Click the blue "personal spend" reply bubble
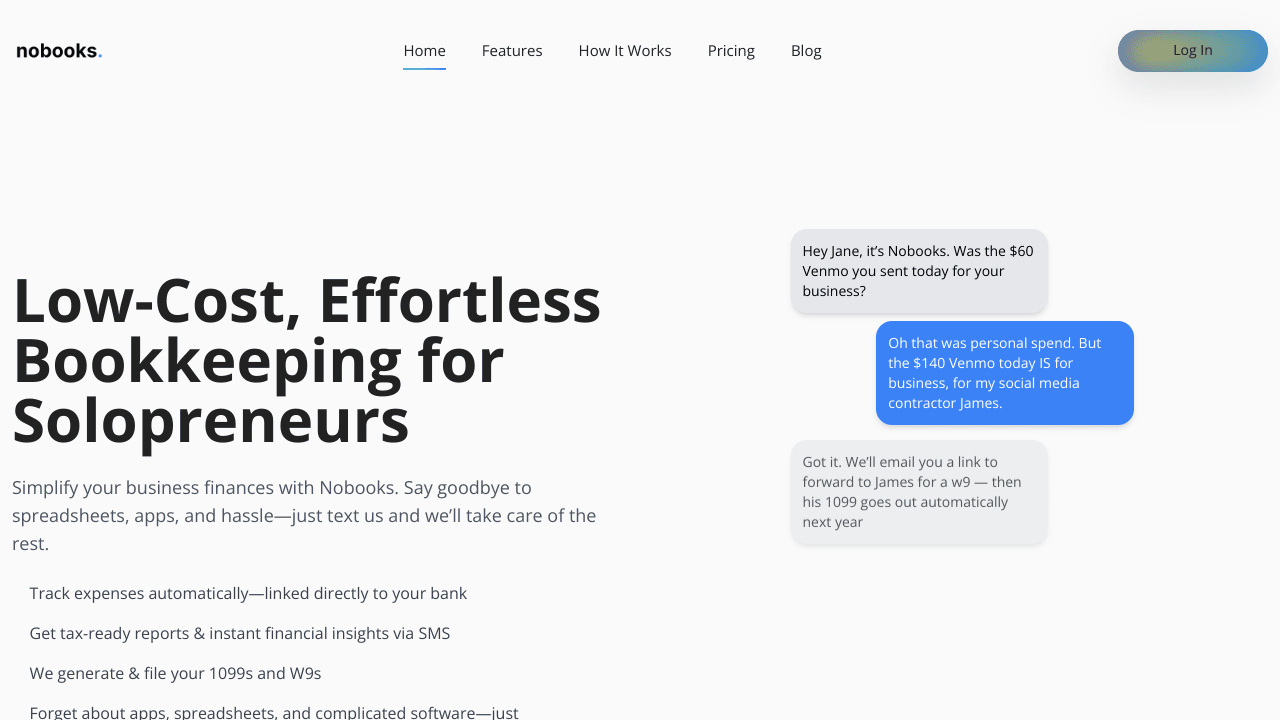This screenshot has width=1280, height=720. [1004, 373]
